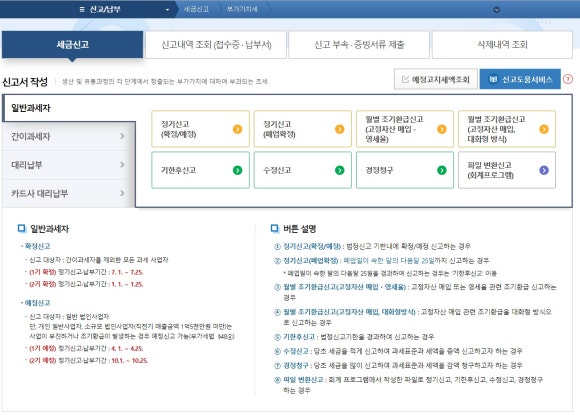Click the (2기 예정) 정기신고납부기간 line
580x415 pixels.
pos(89,361)
